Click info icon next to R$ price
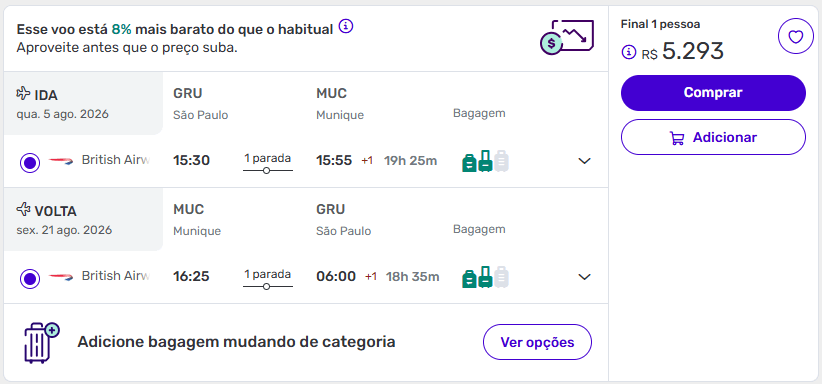Image resolution: width=822 pixels, height=384 pixels. [628, 52]
